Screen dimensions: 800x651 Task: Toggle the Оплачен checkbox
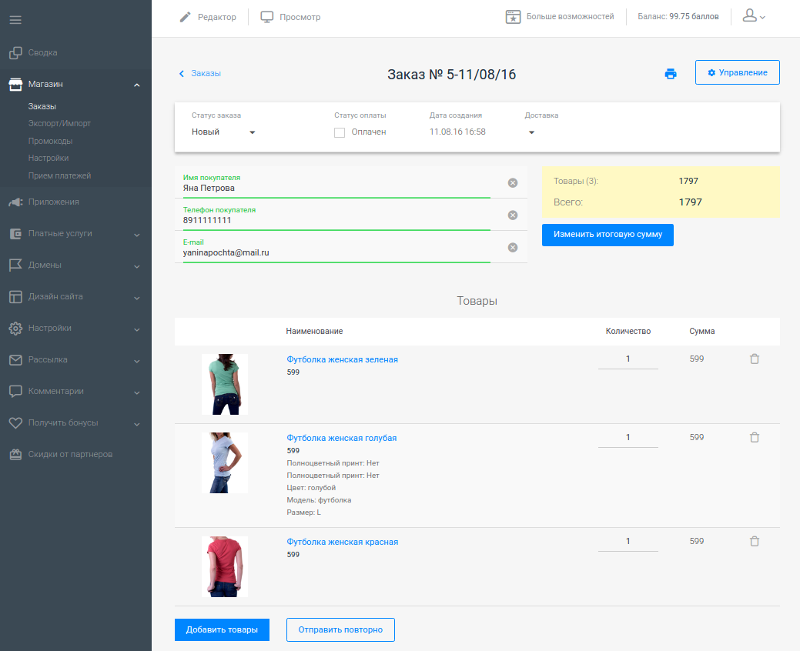point(339,133)
